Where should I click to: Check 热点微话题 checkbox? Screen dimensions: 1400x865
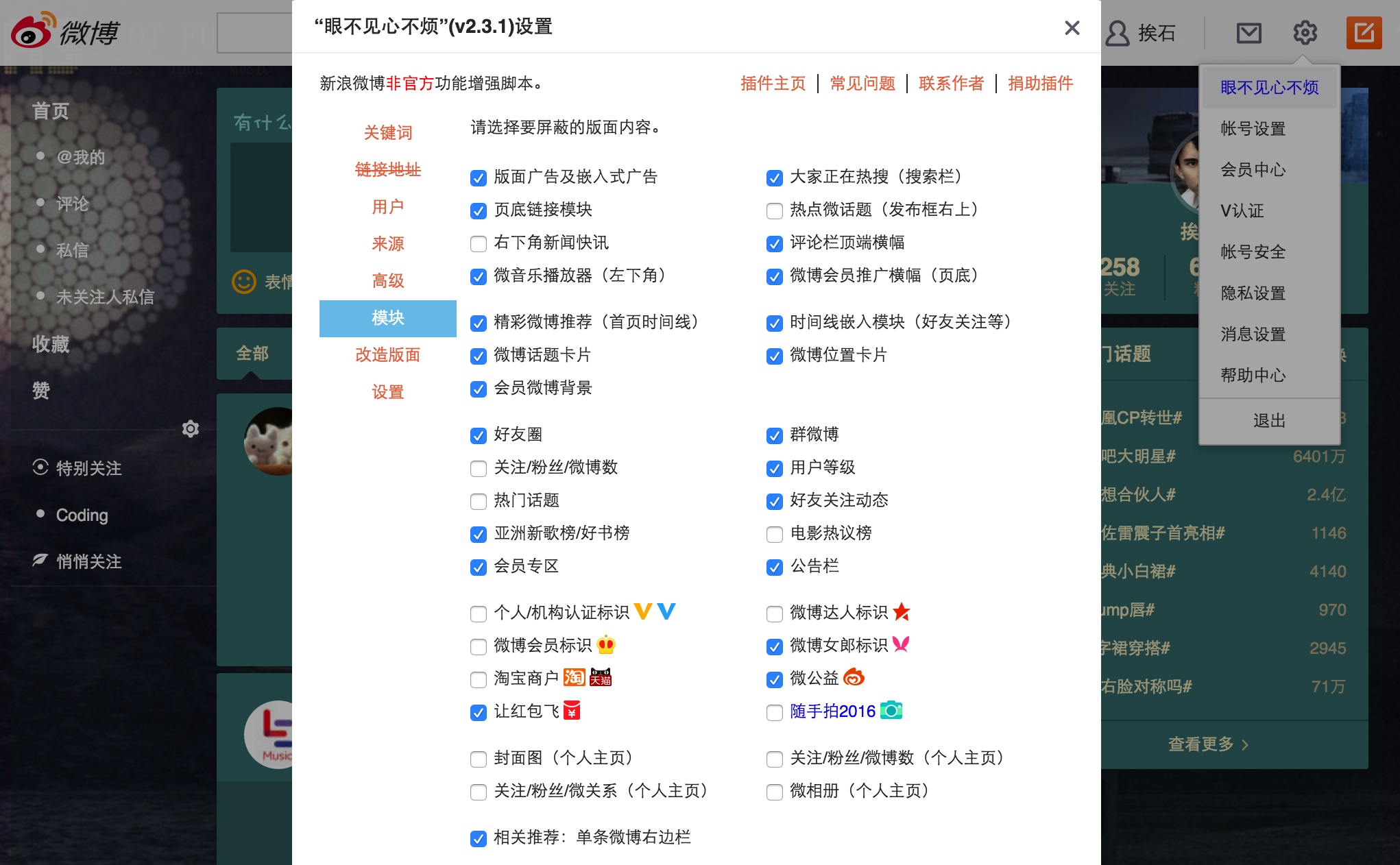point(775,210)
